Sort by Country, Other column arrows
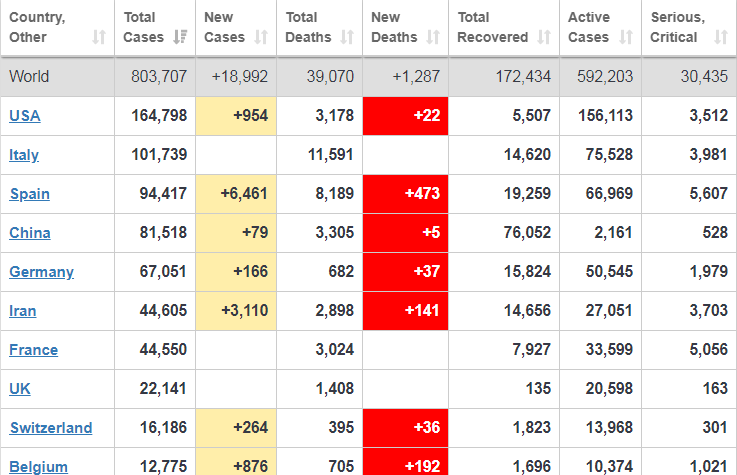The width and height of the screenshot is (737, 475). coord(99,37)
